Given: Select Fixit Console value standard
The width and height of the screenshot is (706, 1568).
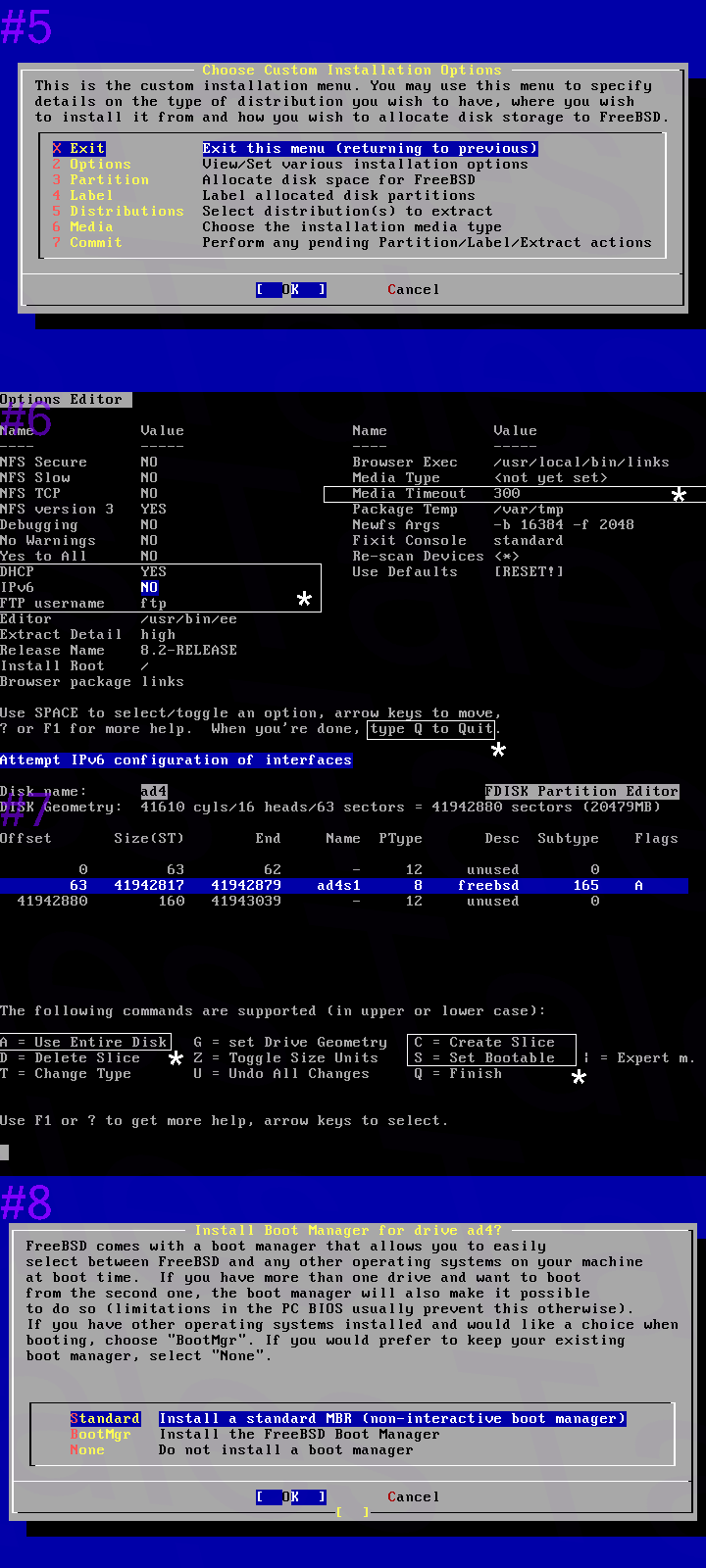Looking at the screenshot, I should point(529,541).
